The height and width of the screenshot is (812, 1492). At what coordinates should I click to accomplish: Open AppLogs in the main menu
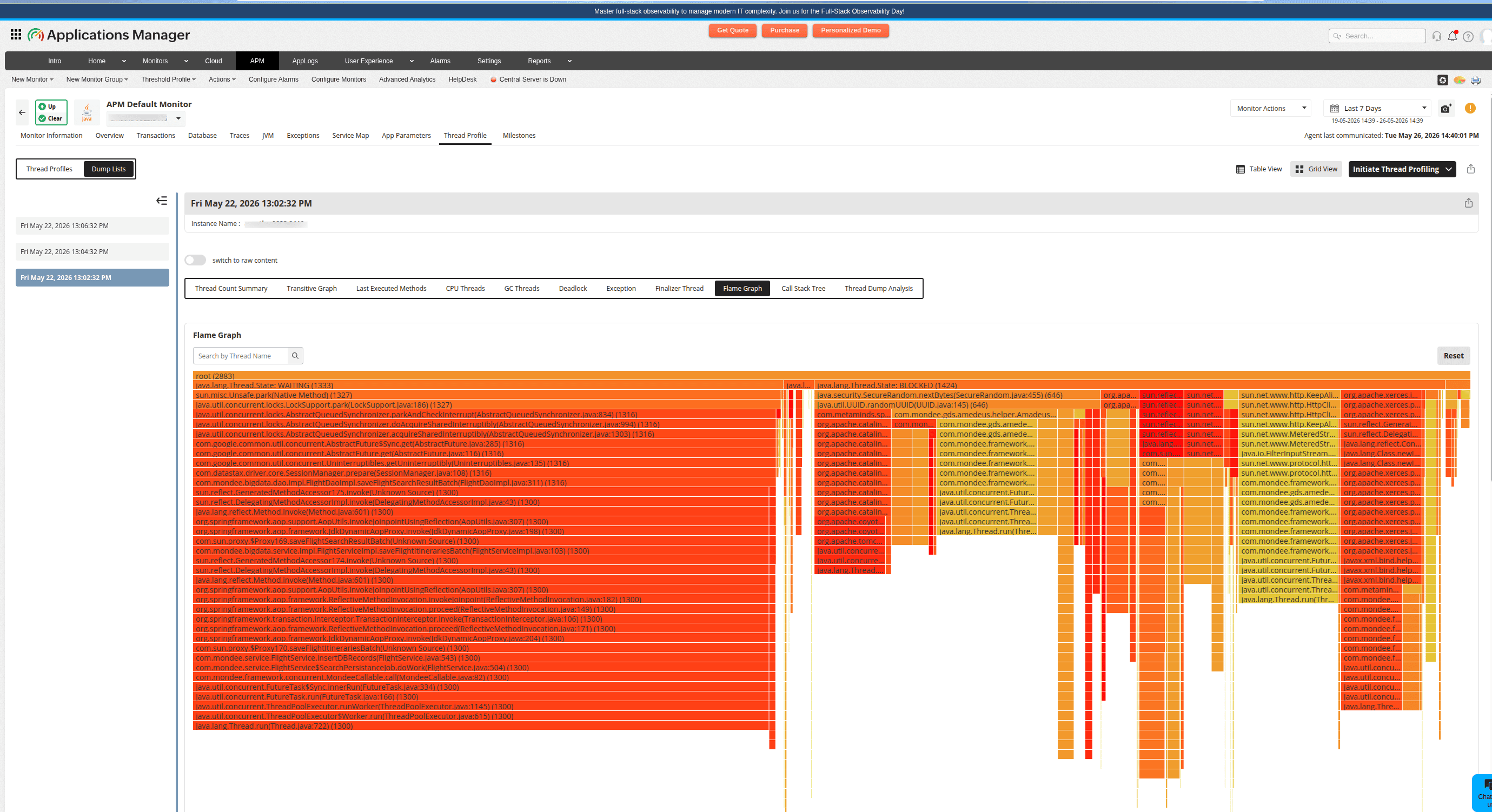(304, 61)
